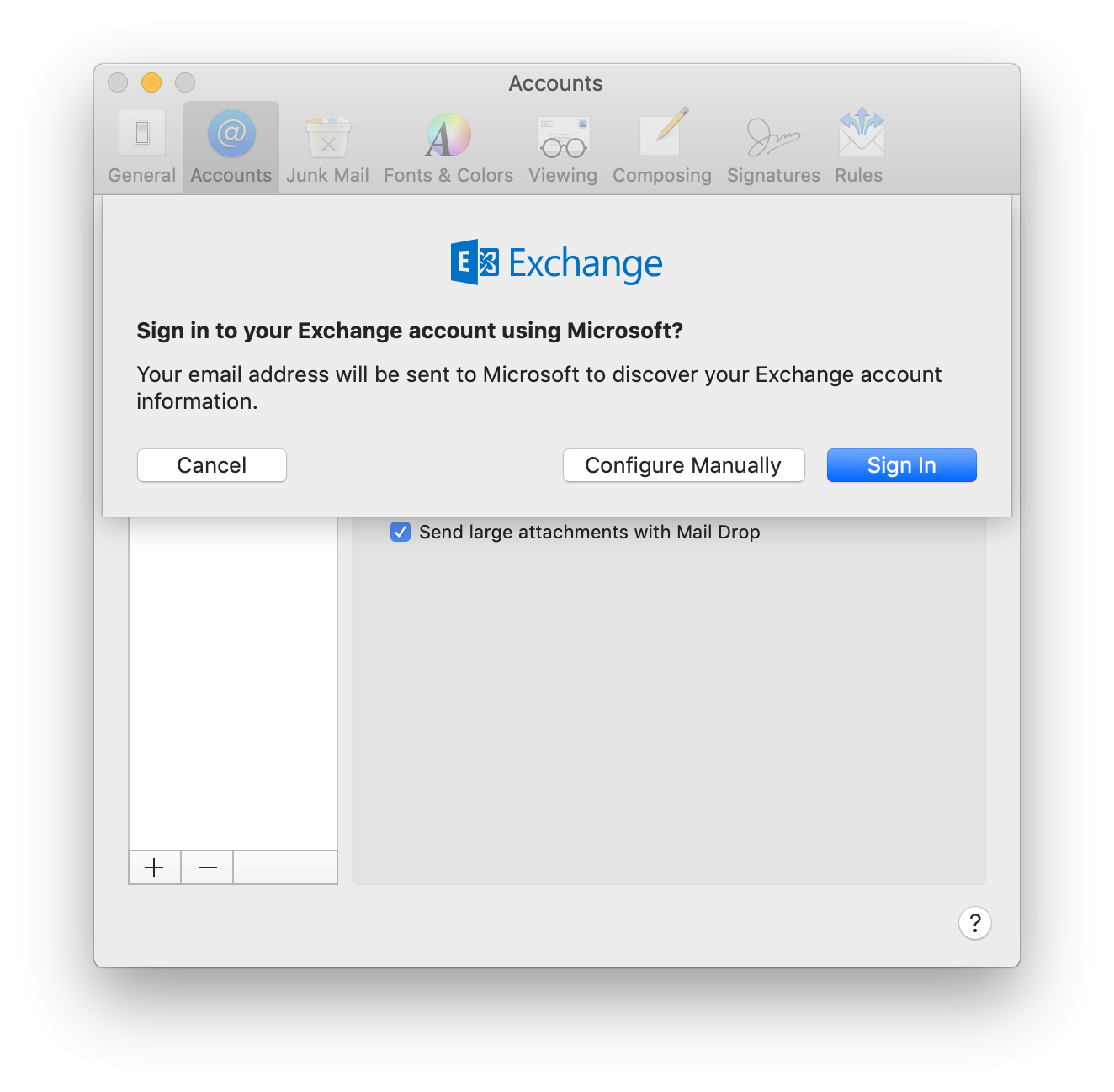Open the Composing preferences pane
The image size is (1114, 1092).
click(662, 147)
